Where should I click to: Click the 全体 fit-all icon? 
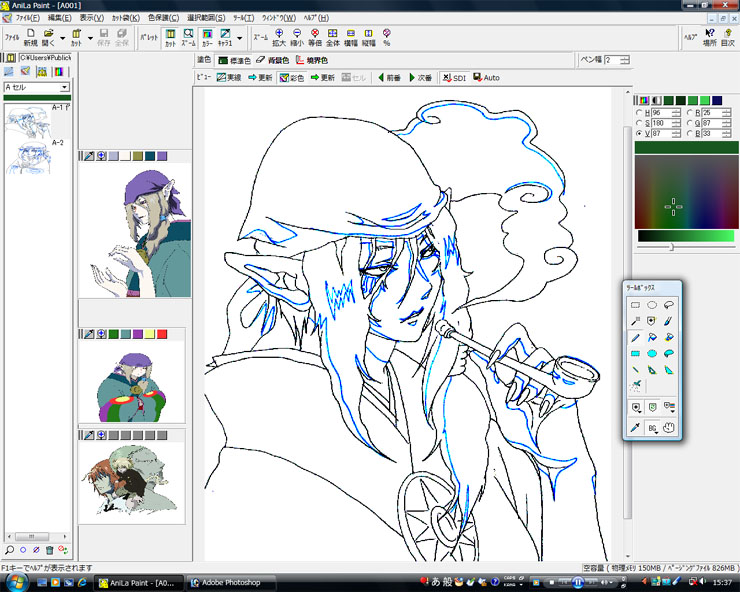[x=333, y=37]
